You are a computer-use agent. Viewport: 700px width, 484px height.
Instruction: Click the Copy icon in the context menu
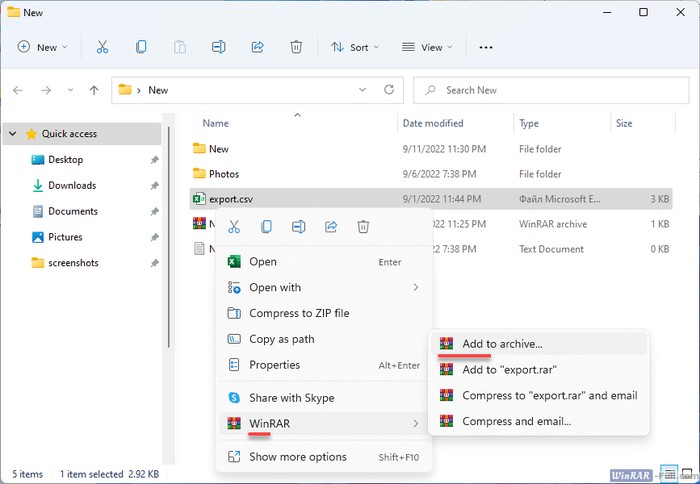[266, 227]
